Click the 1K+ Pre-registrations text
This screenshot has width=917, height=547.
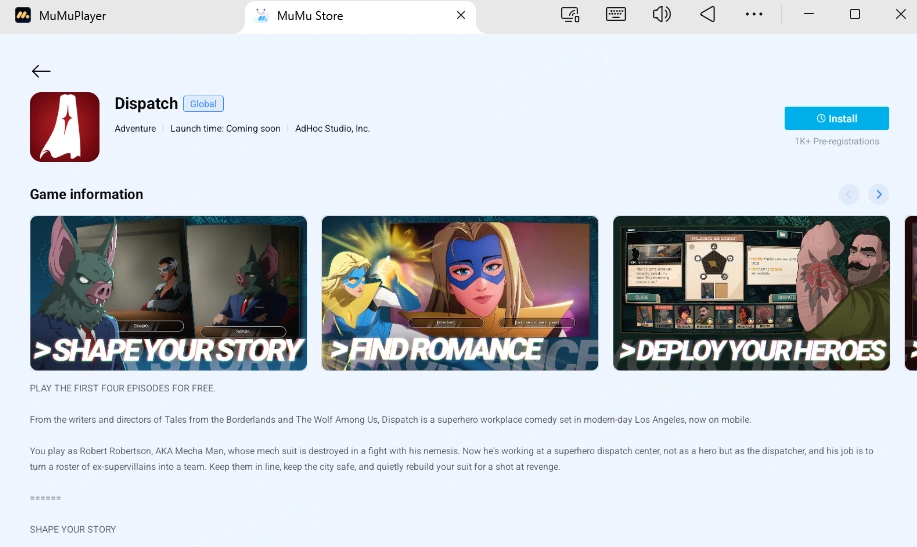(x=836, y=142)
